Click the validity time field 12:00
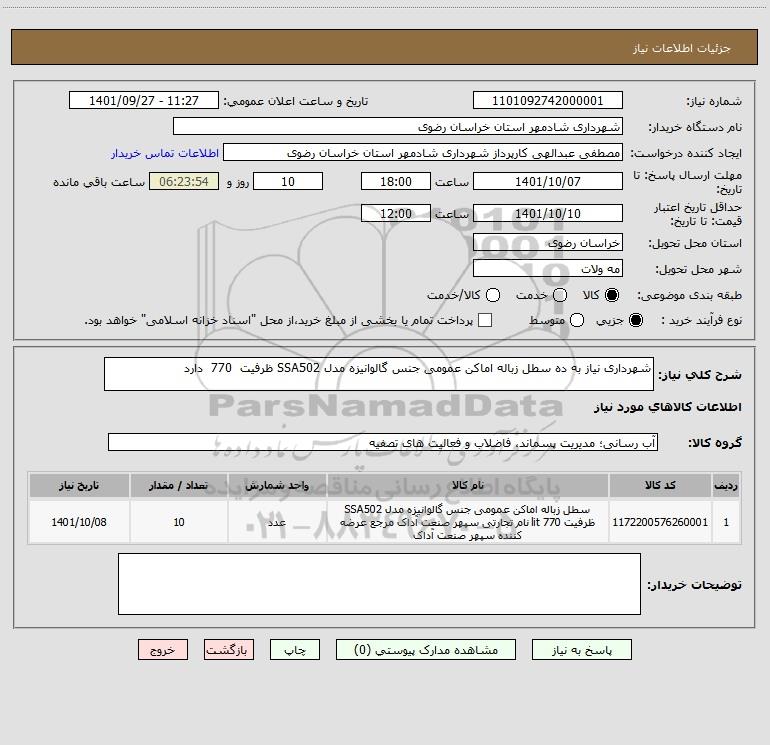 pyautogui.click(x=396, y=213)
